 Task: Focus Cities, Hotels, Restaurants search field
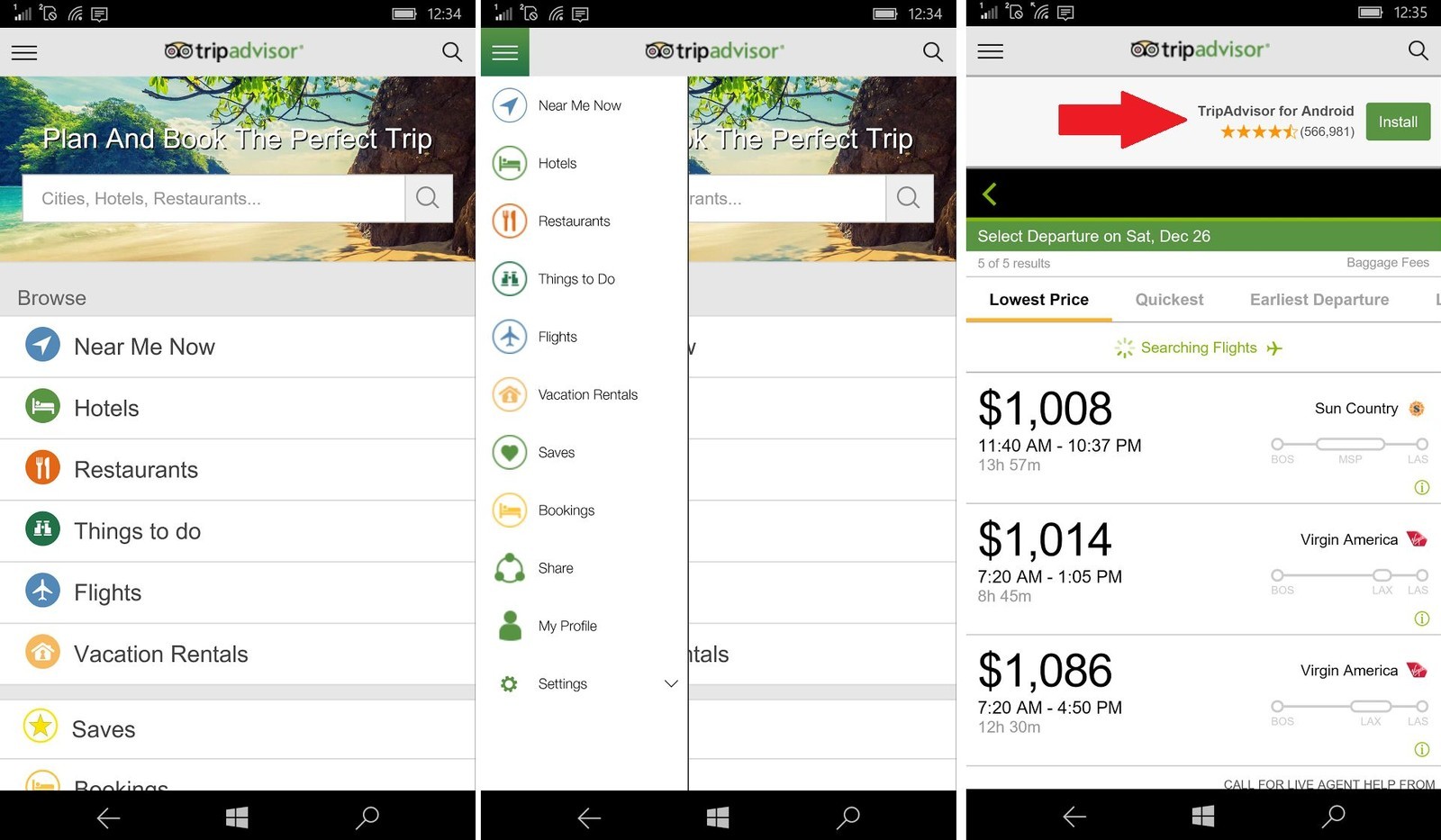[213, 198]
